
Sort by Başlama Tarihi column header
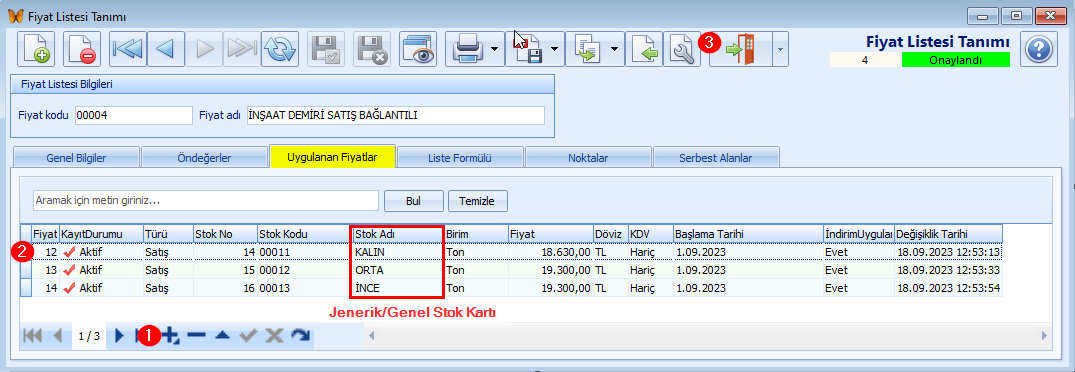tap(748, 234)
